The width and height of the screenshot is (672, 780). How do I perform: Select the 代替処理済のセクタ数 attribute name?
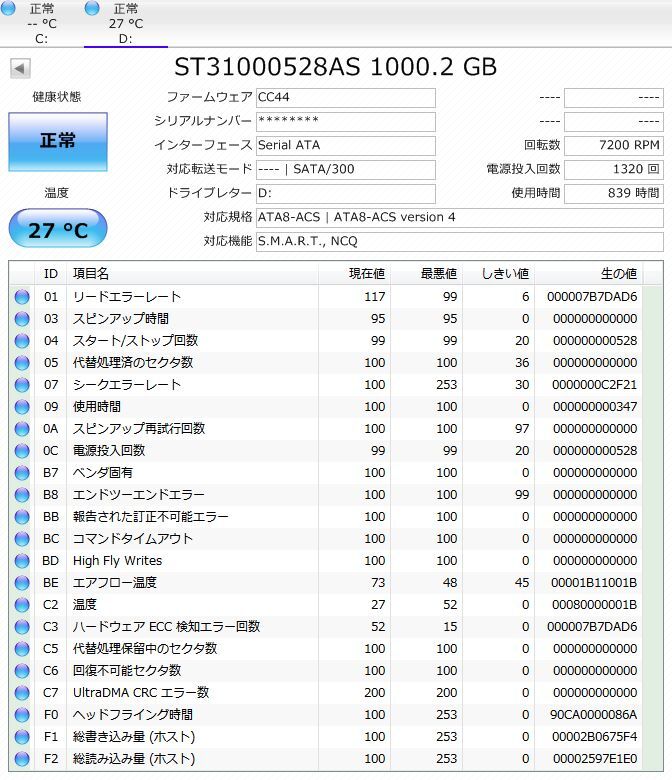click(133, 363)
